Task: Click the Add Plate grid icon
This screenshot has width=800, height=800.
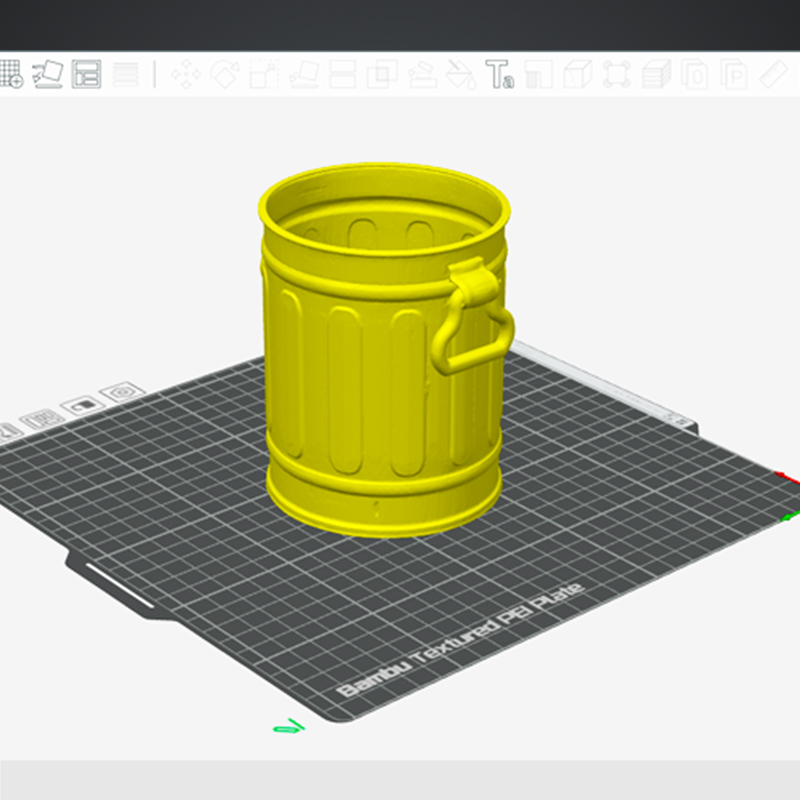Action: [x=10, y=74]
